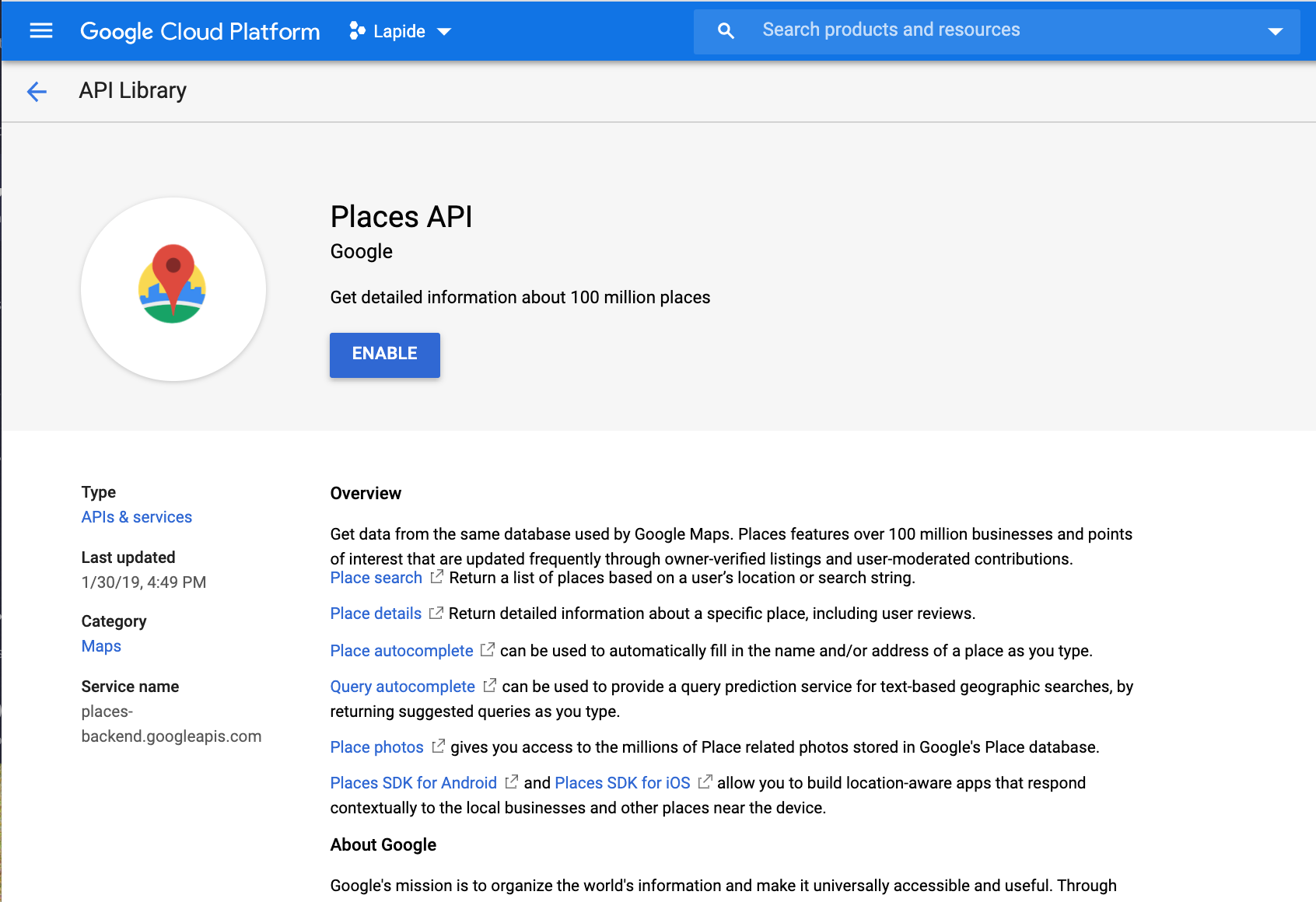Click the 'Category' label in sidebar
Image resolution: width=1316 pixels, height=902 pixels.
tap(114, 621)
